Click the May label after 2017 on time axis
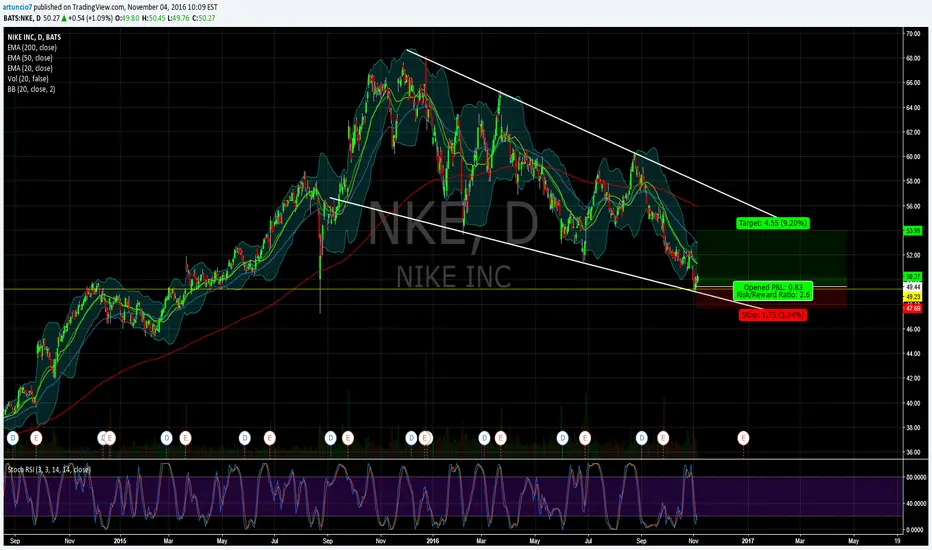Image resolution: width=932 pixels, height=550 pixels. 854,541
